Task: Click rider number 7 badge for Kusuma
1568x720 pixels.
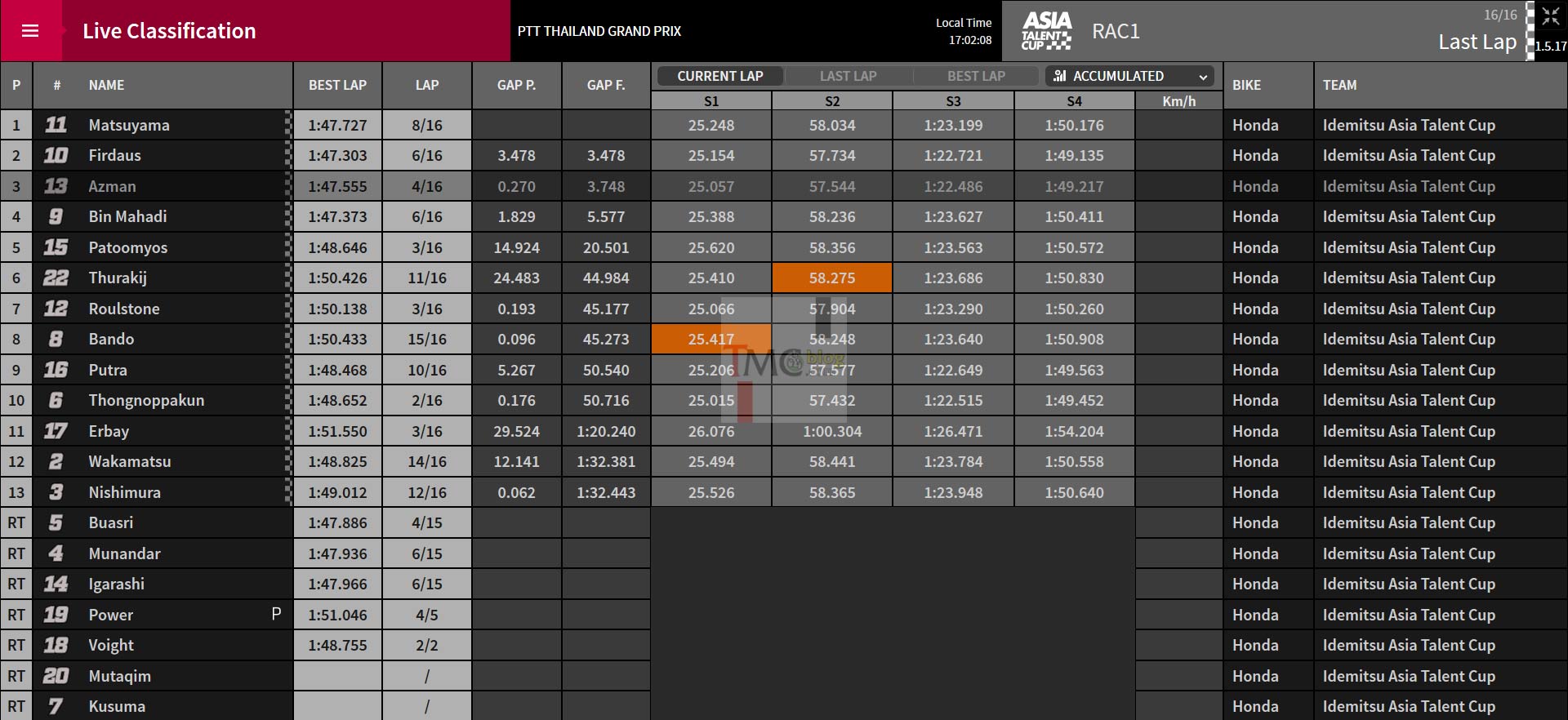Action: click(56, 706)
